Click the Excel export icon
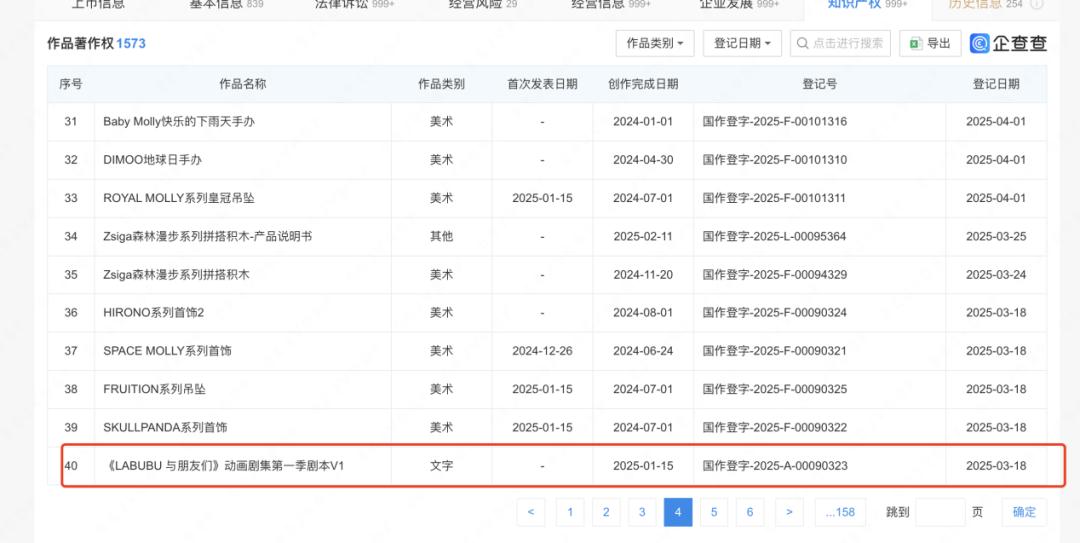This screenshot has width=1080, height=543. (914, 43)
